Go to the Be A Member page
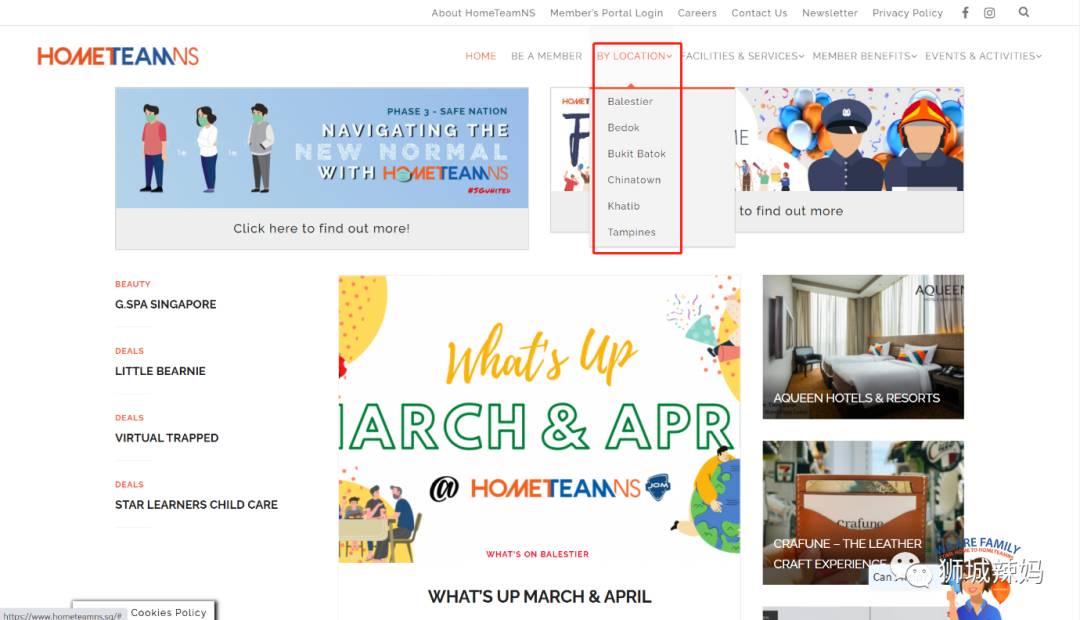 pos(546,56)
